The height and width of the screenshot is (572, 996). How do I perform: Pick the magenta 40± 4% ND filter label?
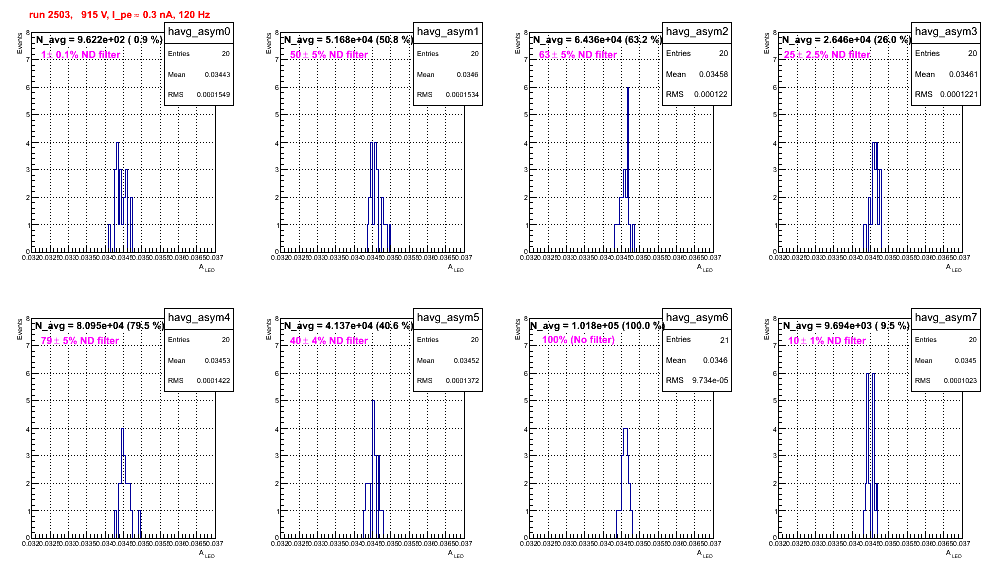pos(329,341)
